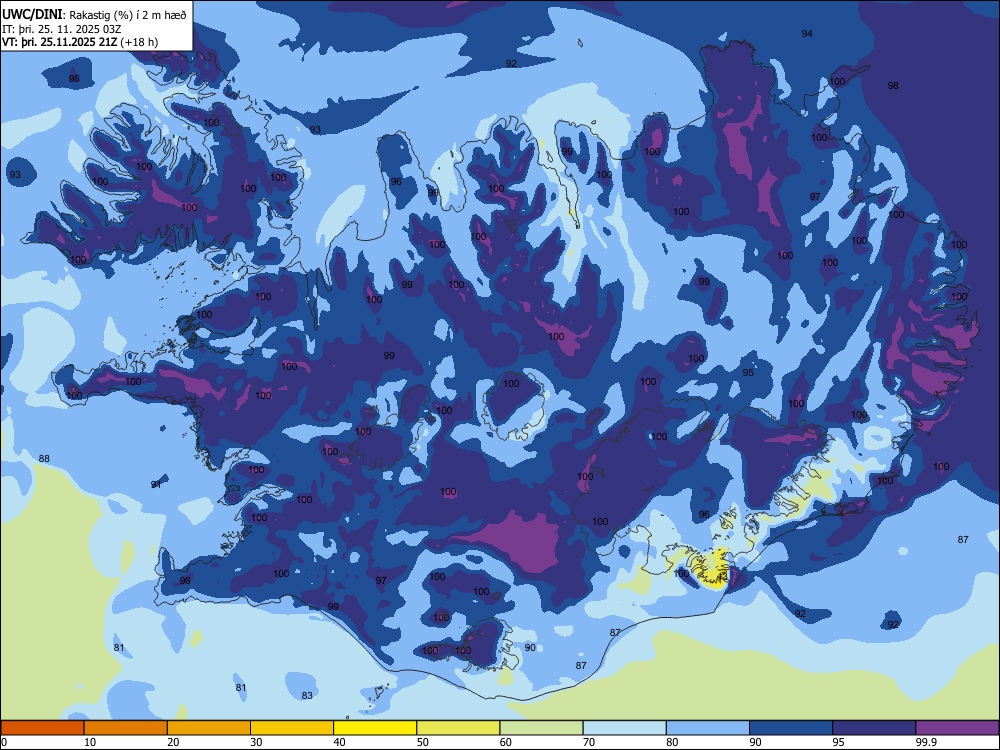Click the map value '90' near south coast

530,647
